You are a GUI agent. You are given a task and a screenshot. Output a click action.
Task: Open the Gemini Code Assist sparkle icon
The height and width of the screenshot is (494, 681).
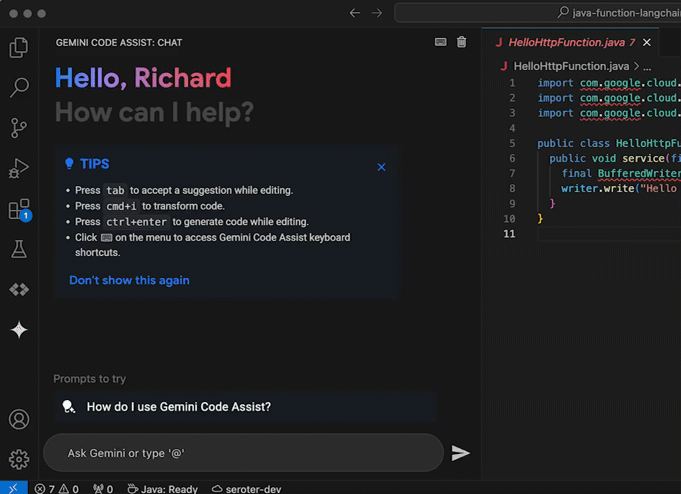19,330
